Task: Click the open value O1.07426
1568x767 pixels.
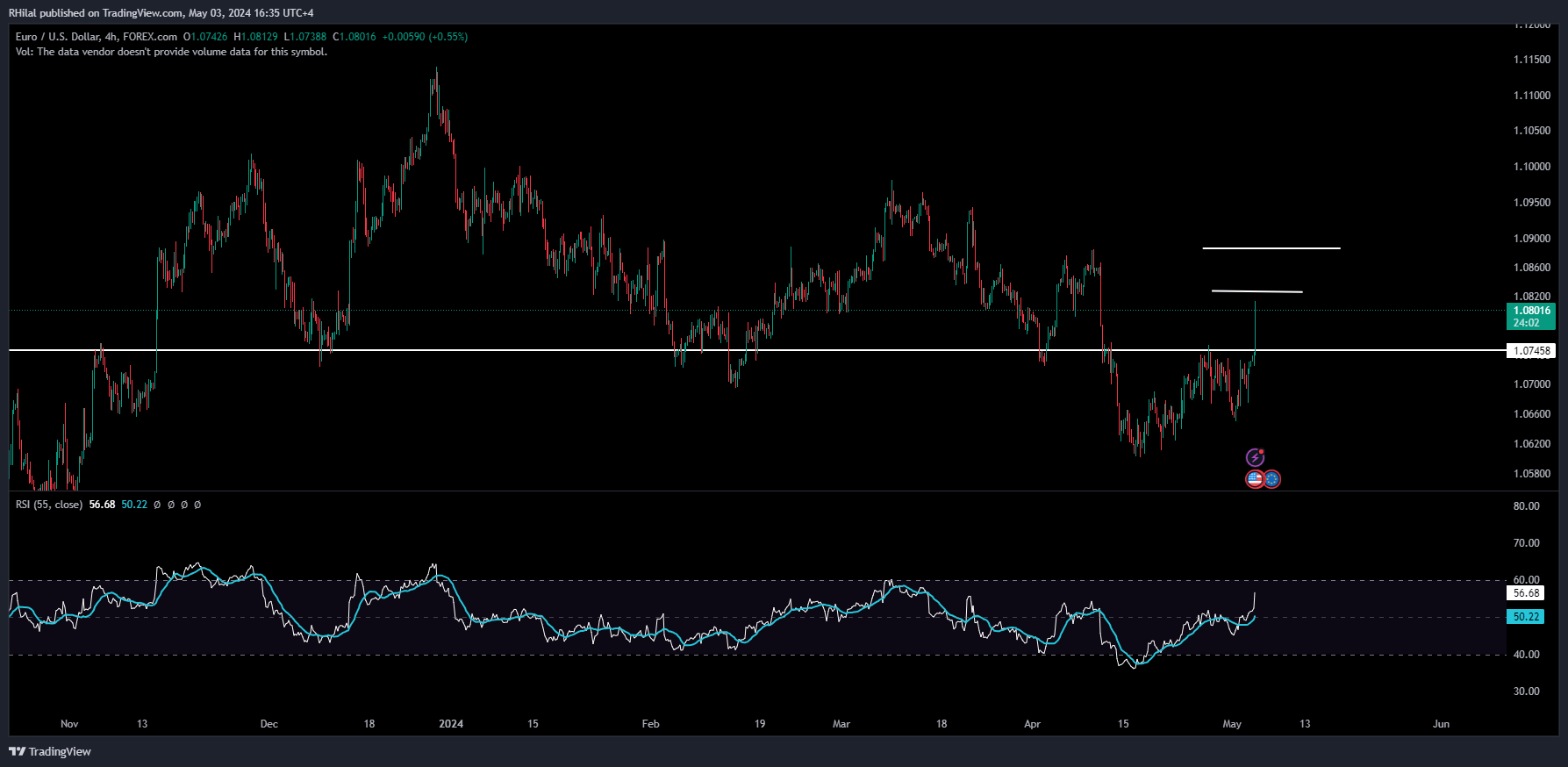Action: point(205,37)
